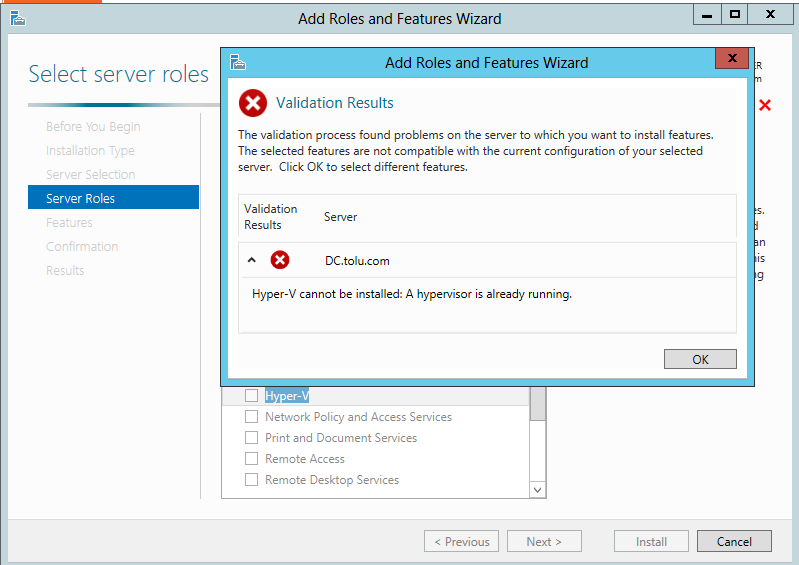Image resolution: width=799 pixels, height=565 pixels.
Task: Click the red error icon next to DC.tolu.com
Action: click(280, 260)
